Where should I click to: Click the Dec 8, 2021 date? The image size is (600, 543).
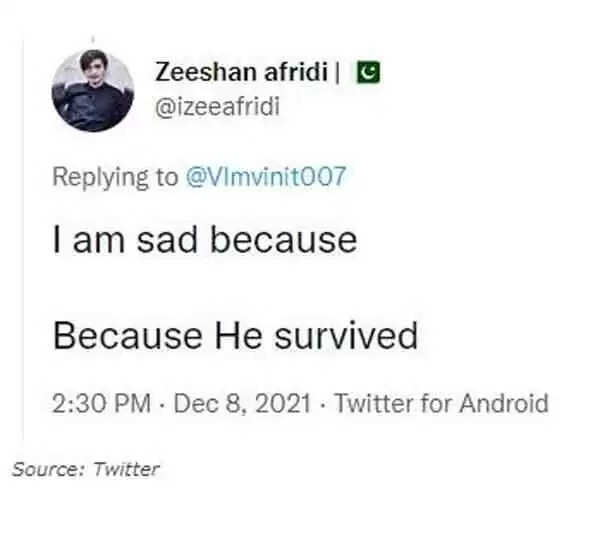pyautogui.click(x=242, y=403)
